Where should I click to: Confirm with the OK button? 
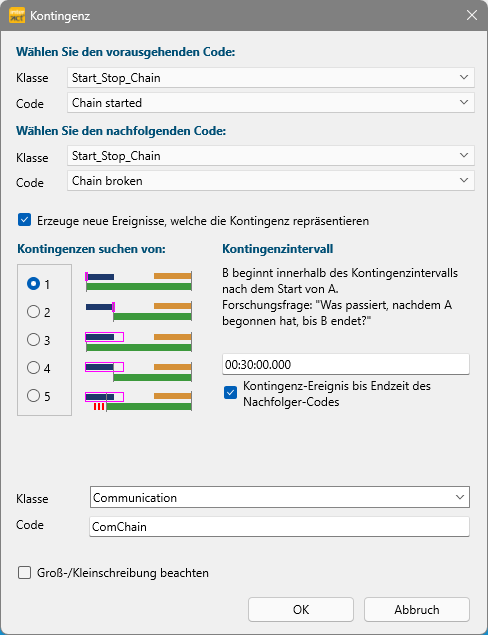point(301,609)
